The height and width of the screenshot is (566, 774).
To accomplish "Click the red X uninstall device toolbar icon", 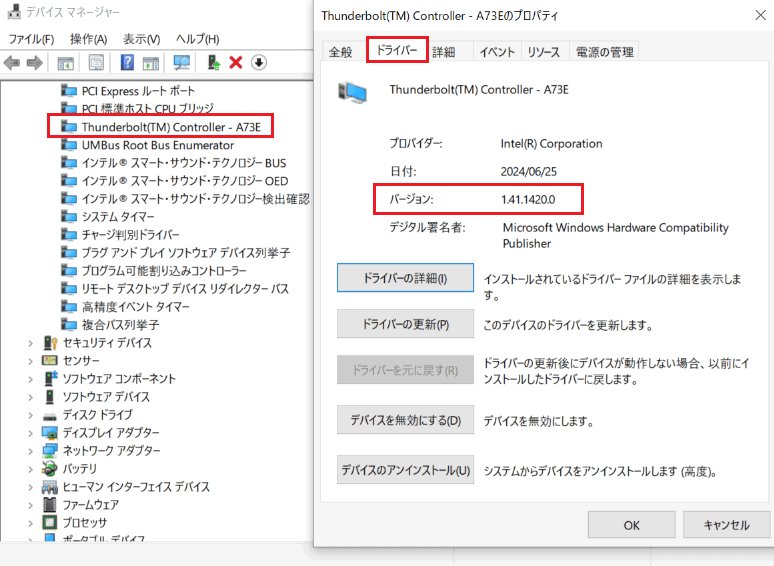I will [x=236, y=63].
